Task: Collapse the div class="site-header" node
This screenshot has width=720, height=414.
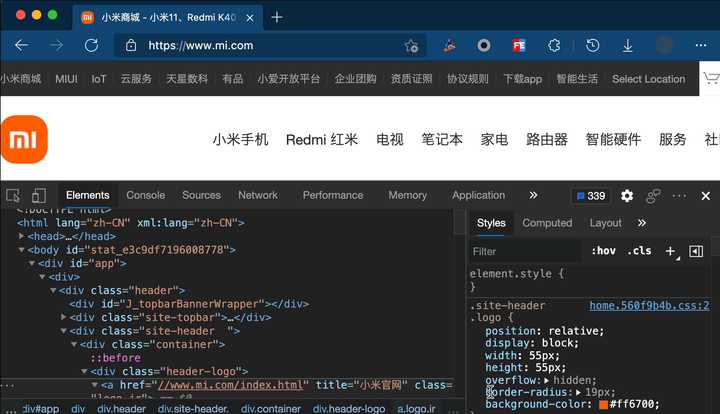Action: 63,331
